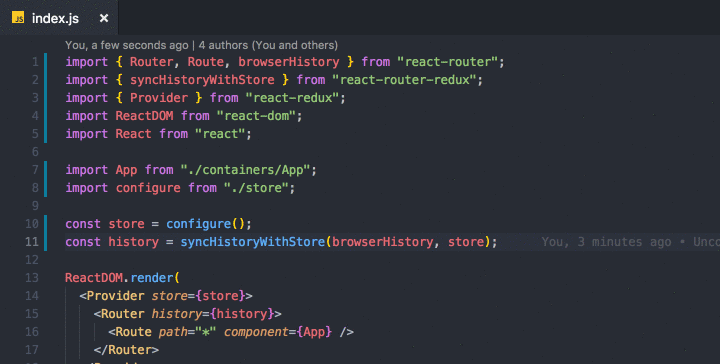Close the index.js tab
Image resolution: width=720 pixels, height=364 pixels.
104,18
